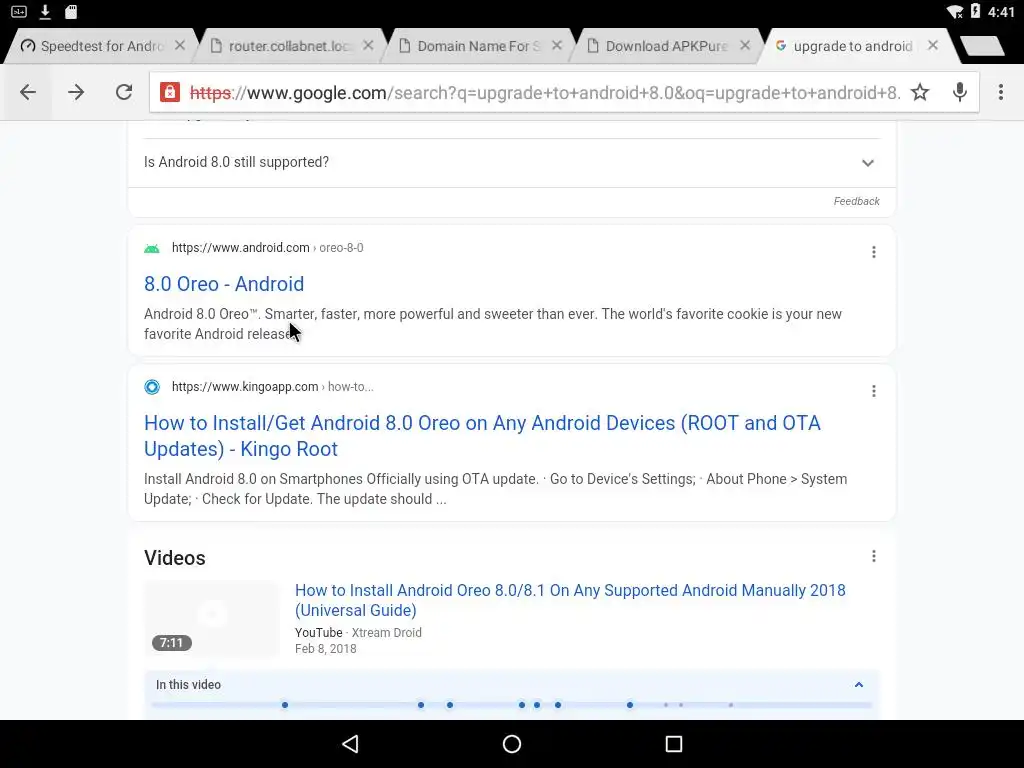1024x768 pixels.
Task: Tap the Wi-Fi status icon
Action: point(955,11)
